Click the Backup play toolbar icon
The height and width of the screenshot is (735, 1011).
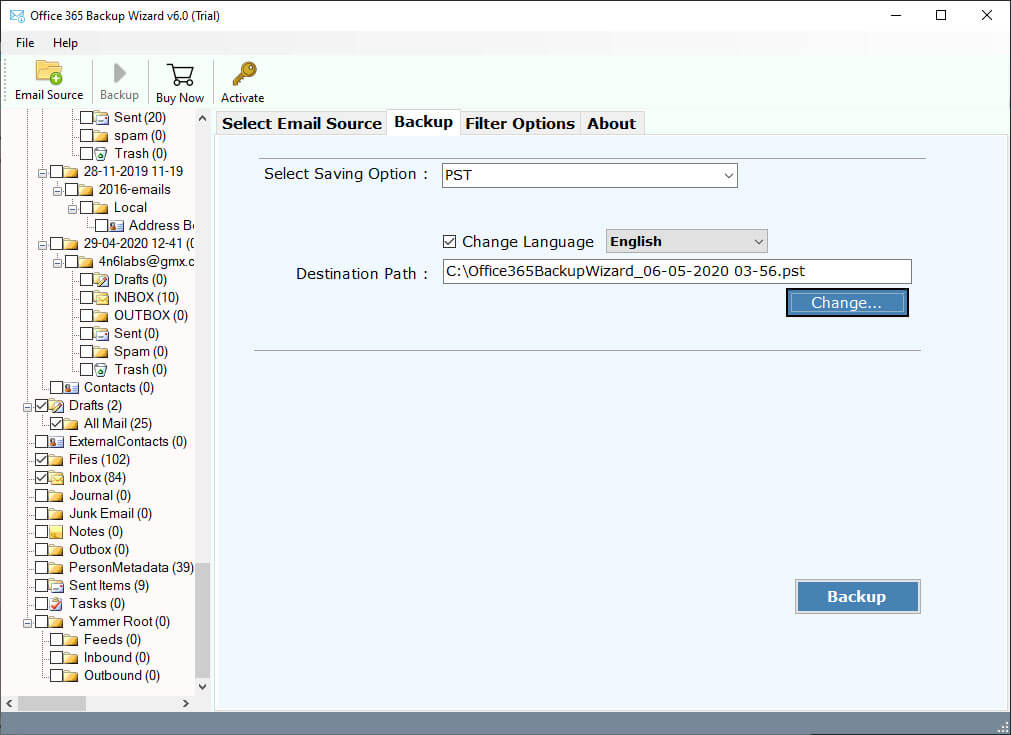tap(119, 73)
